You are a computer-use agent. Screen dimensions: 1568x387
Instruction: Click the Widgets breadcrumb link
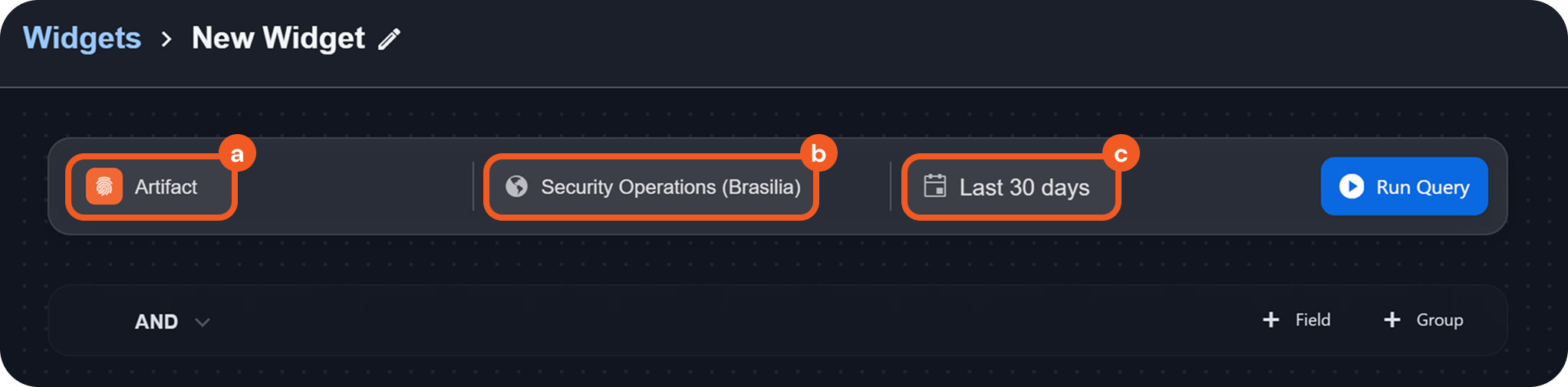(x=82, y=38)
